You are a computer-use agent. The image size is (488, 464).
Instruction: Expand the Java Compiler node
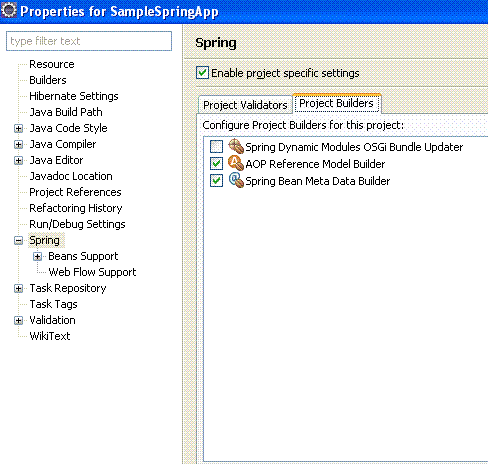click(19, 144)
